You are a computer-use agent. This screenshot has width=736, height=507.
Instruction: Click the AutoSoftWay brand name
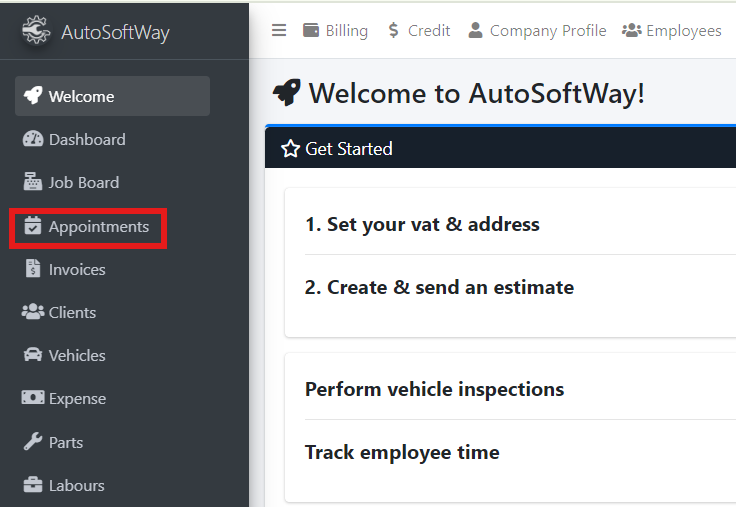coord(115,32)
